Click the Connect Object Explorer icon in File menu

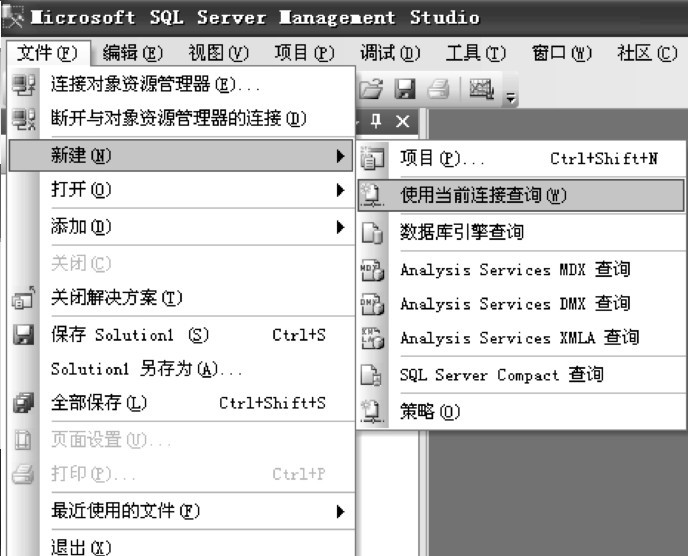pyautogui.click(x=24, y=85)
